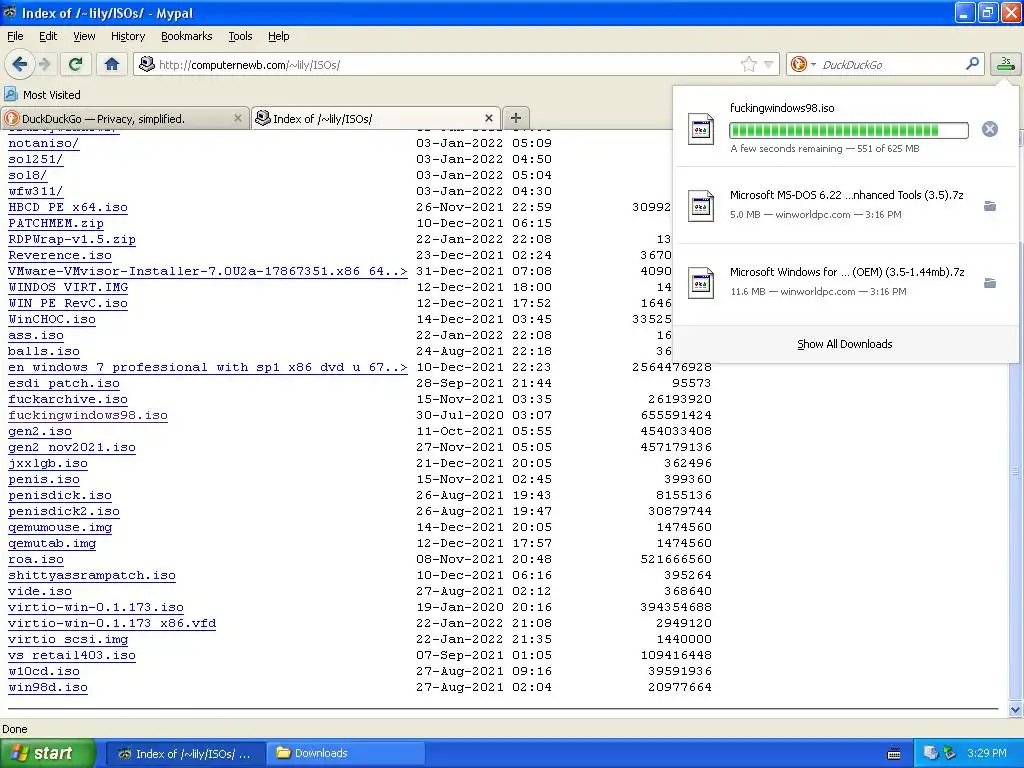Click the site identity icon in the address bar

pos(147,64)
